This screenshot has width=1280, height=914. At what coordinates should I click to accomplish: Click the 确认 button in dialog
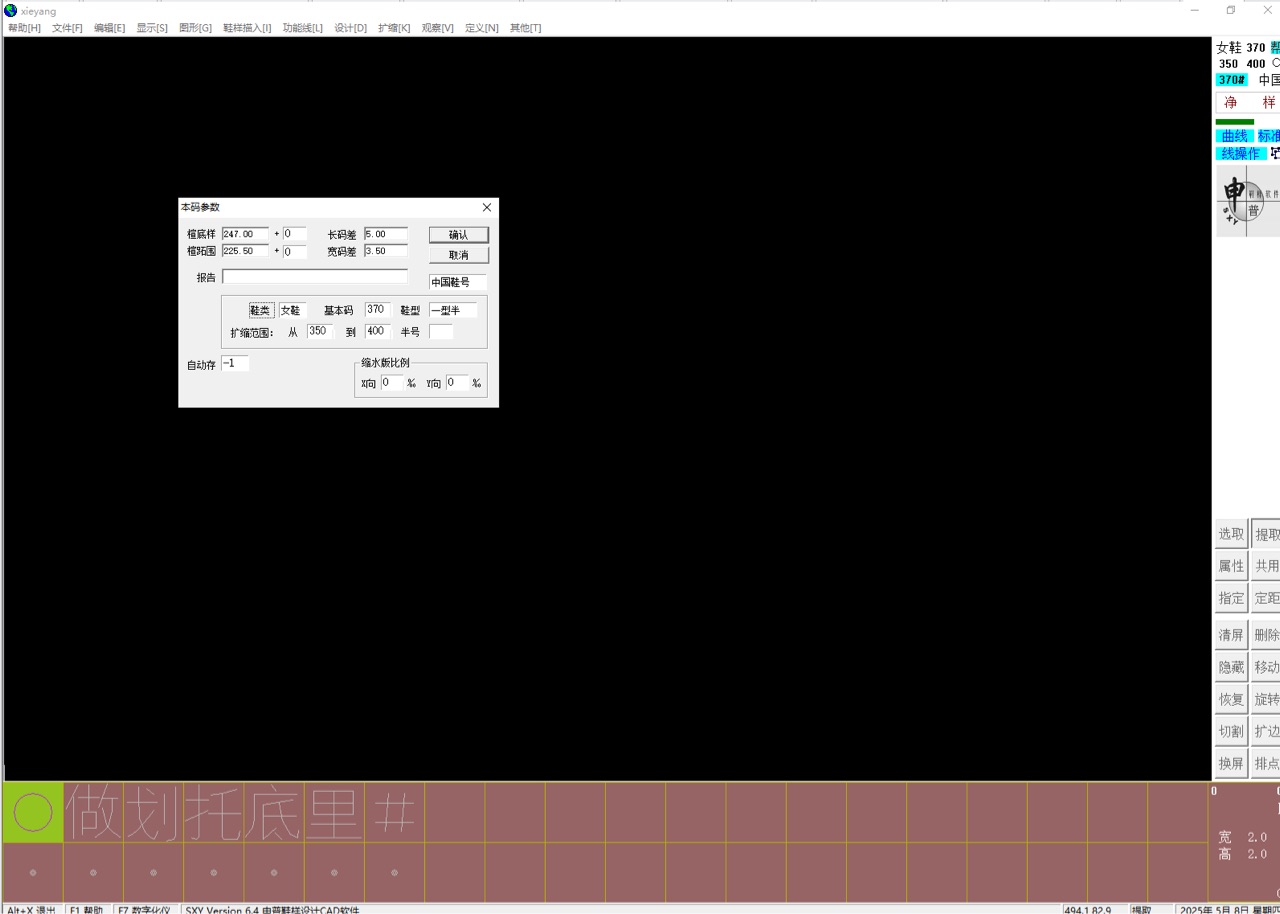(x=459, y=235)
